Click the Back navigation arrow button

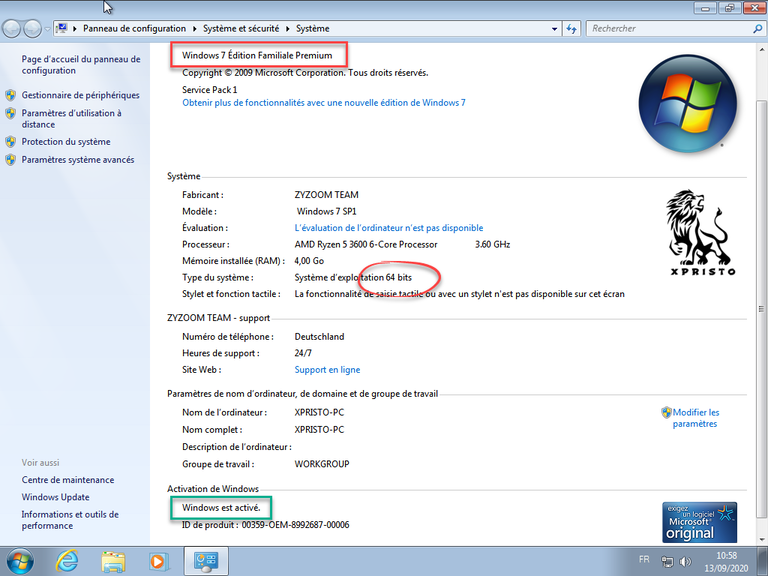(x=12, y=29)
